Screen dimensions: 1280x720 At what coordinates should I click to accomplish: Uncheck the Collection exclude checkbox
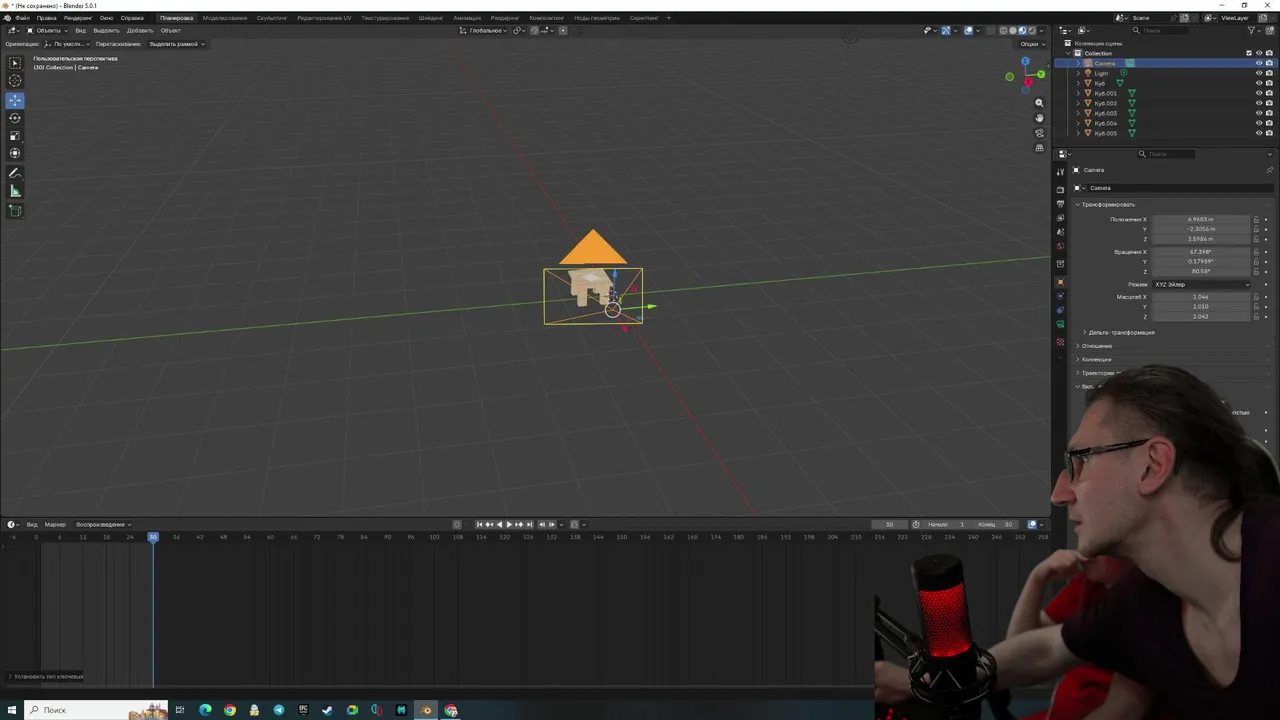1249,53
